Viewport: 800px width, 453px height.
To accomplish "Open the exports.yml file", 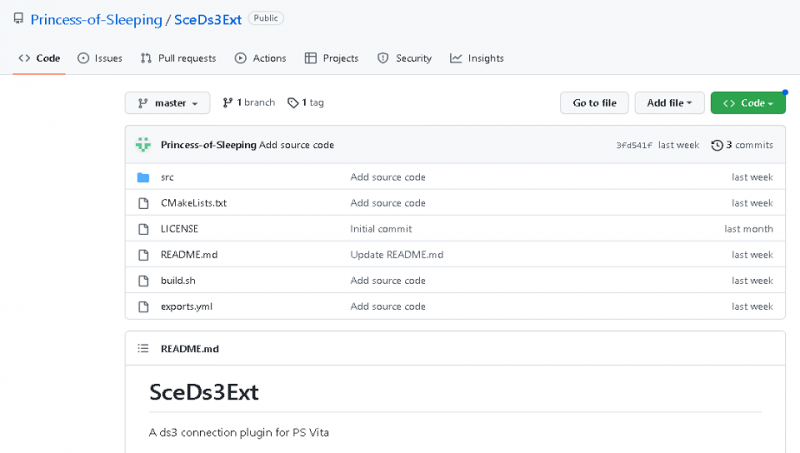I will coord(187,307).
